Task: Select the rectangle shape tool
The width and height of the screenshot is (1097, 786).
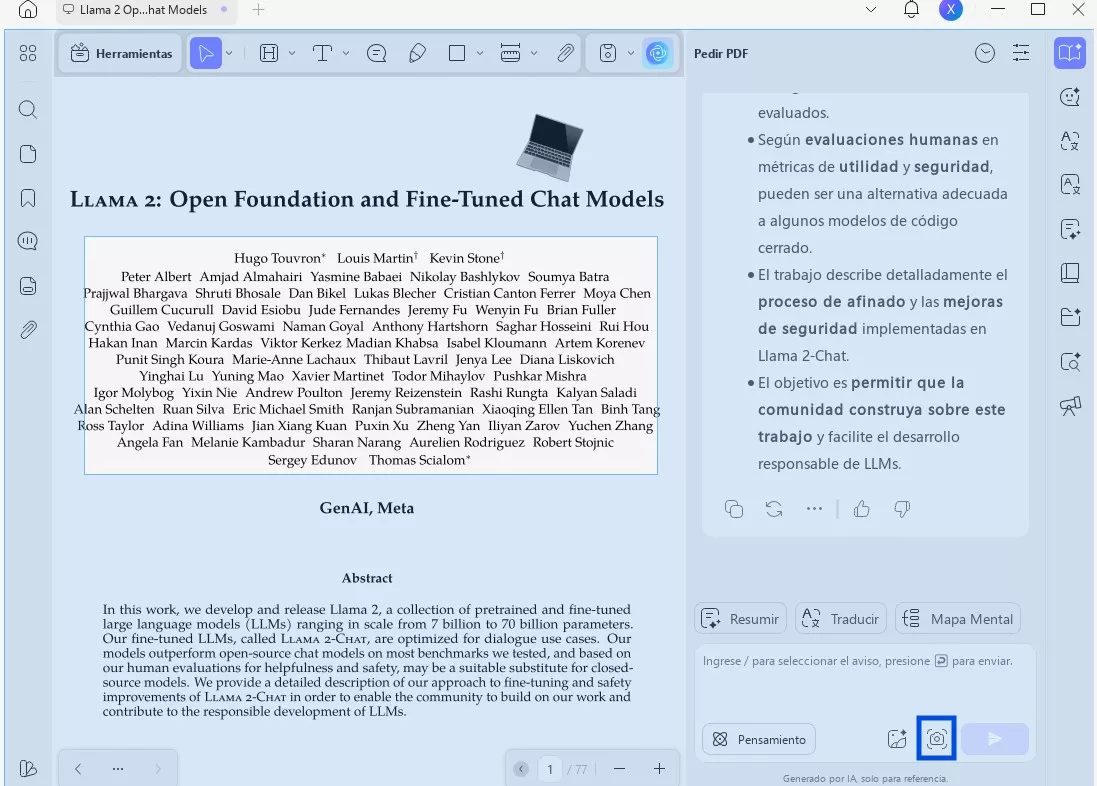Action: click(x=457, y=53)
